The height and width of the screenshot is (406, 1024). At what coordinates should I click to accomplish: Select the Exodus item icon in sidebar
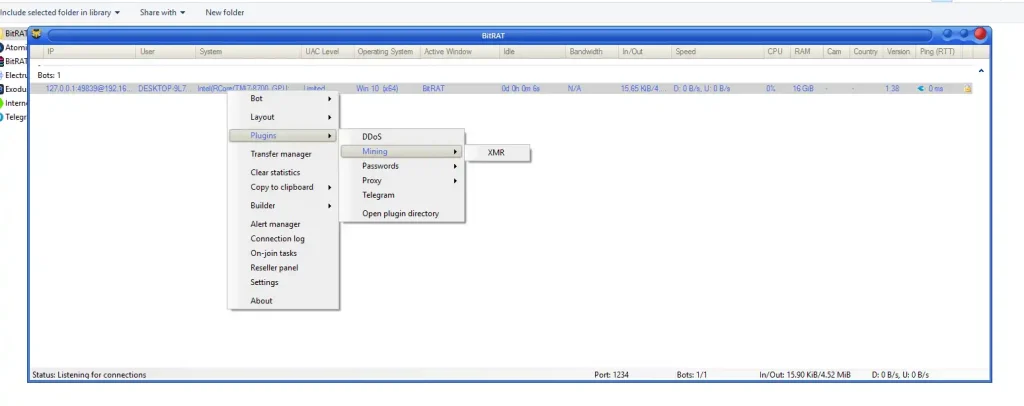point(3,87)
